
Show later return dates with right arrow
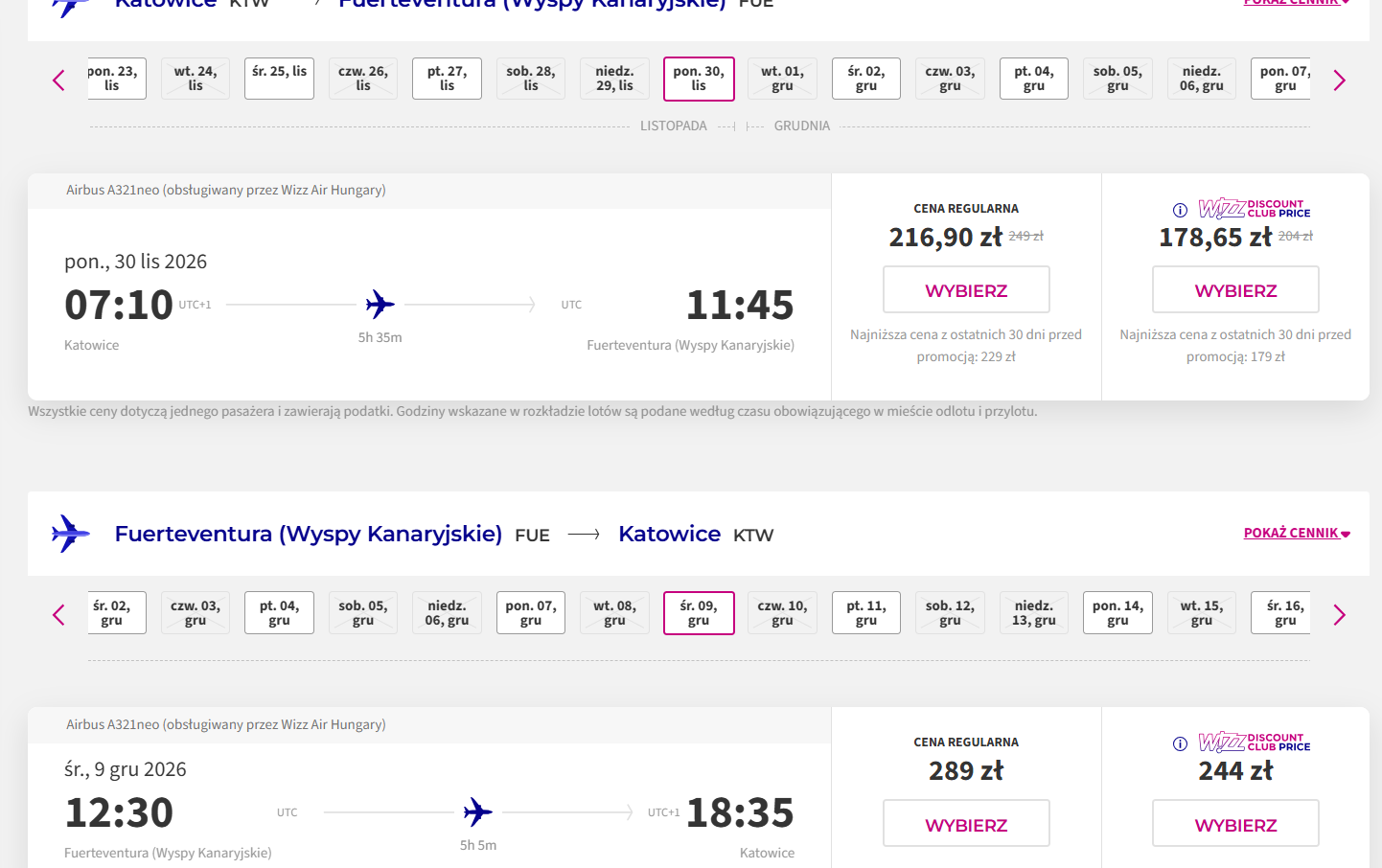pyautogui.click(x=1340, y=615)
